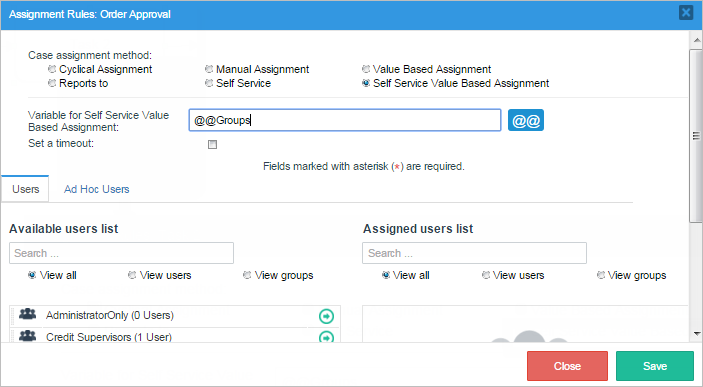The image size is (703, 387).
Task: Click the scrollbar down arrow
Action: 696,333
